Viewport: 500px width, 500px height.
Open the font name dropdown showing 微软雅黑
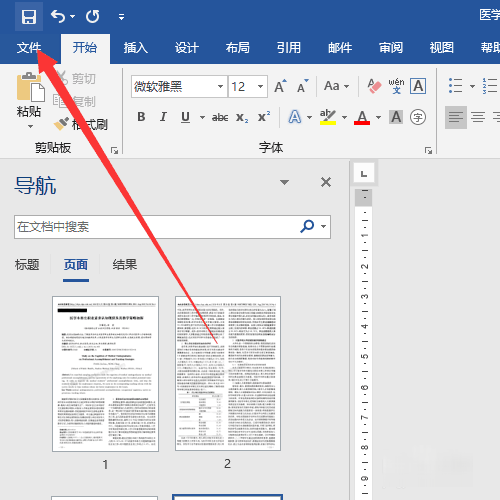pyautogui.click(x=179, y=87)
